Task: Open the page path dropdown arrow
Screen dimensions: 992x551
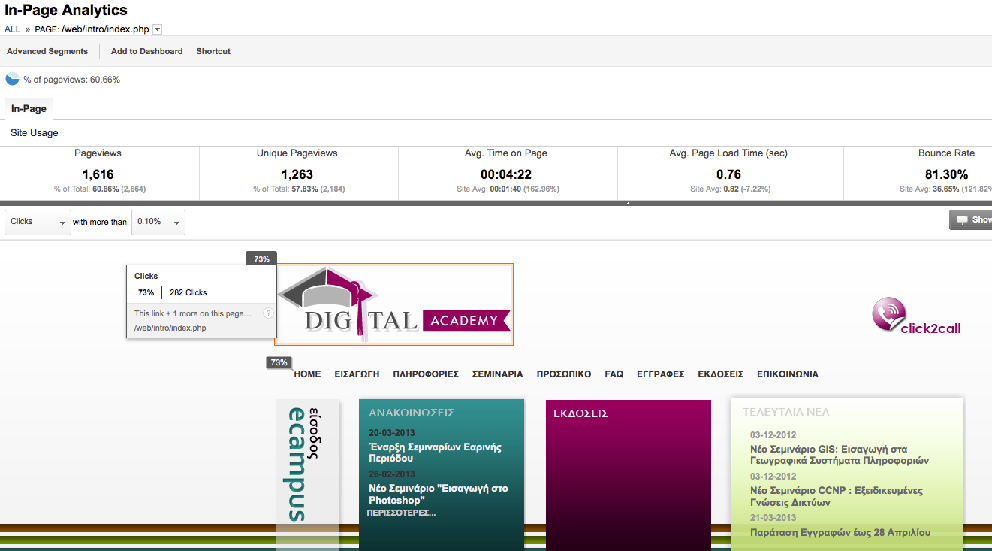Action: click(x=158, y=29)
